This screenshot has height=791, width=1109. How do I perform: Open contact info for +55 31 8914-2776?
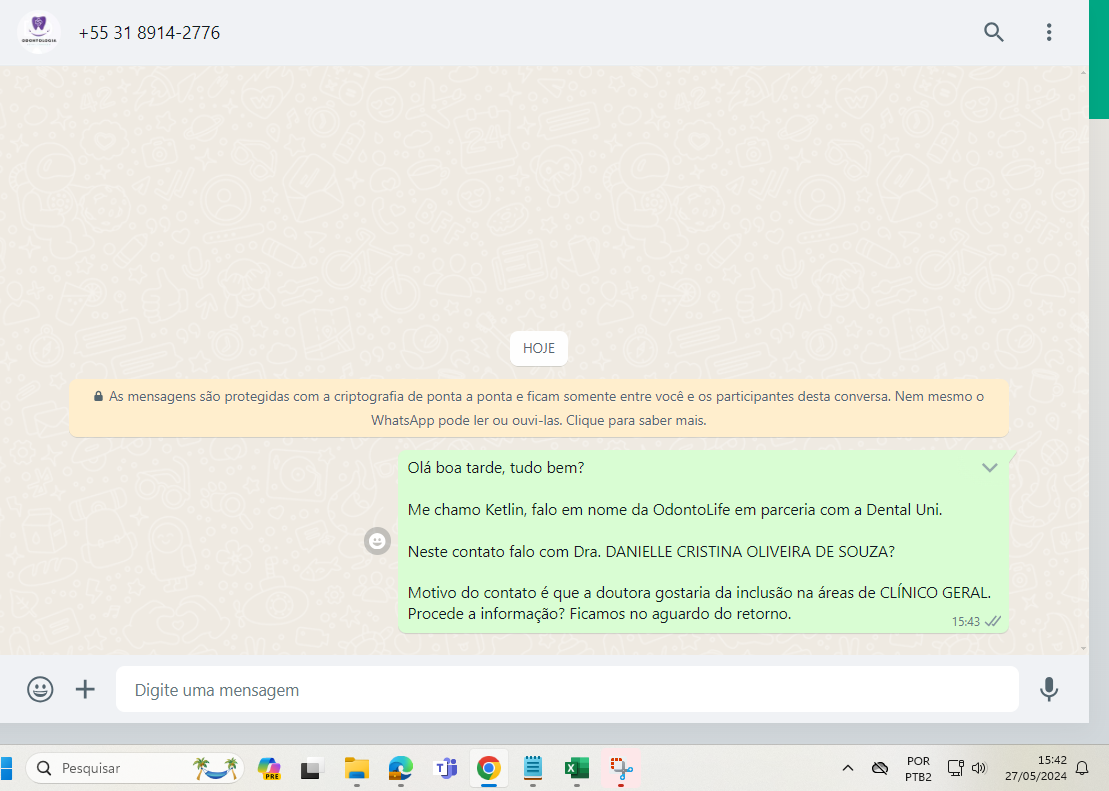click(149, 33)
